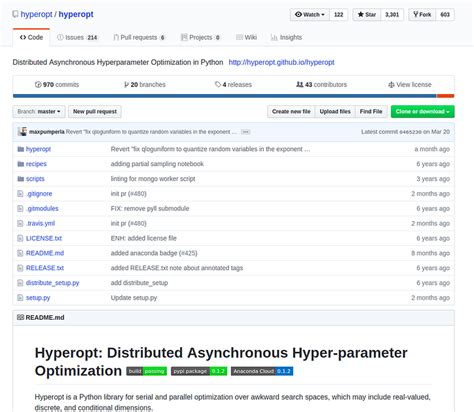The image size is (474, 412).
Task: Open the bold hyperopt repository name link
Action: click(76, 14)
